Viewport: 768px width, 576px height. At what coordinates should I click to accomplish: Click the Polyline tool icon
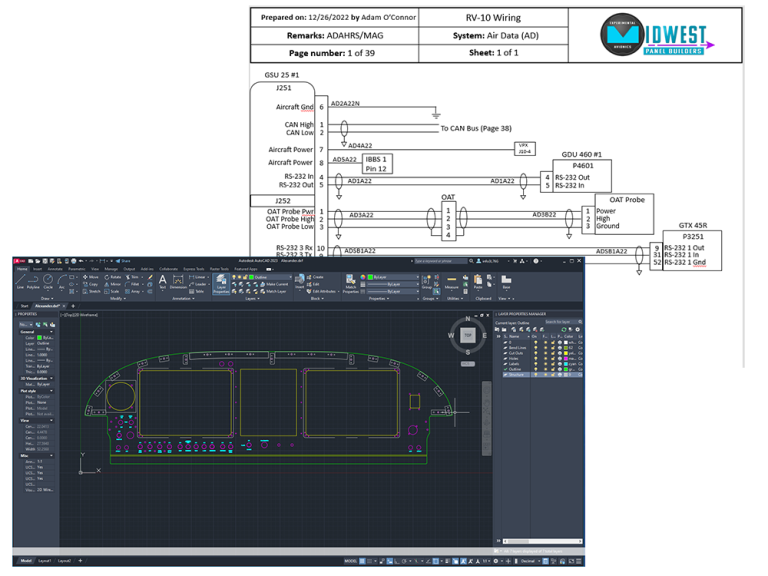pos(34,281)
